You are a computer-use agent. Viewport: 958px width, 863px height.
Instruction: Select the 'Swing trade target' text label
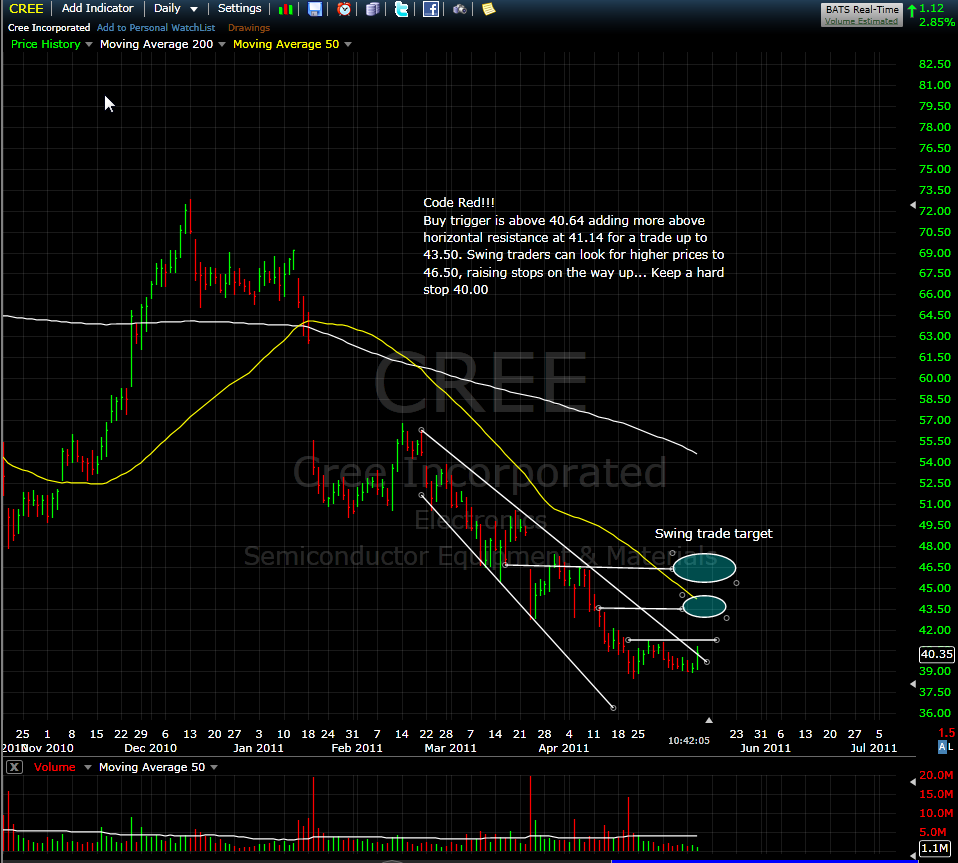(714, 534)
